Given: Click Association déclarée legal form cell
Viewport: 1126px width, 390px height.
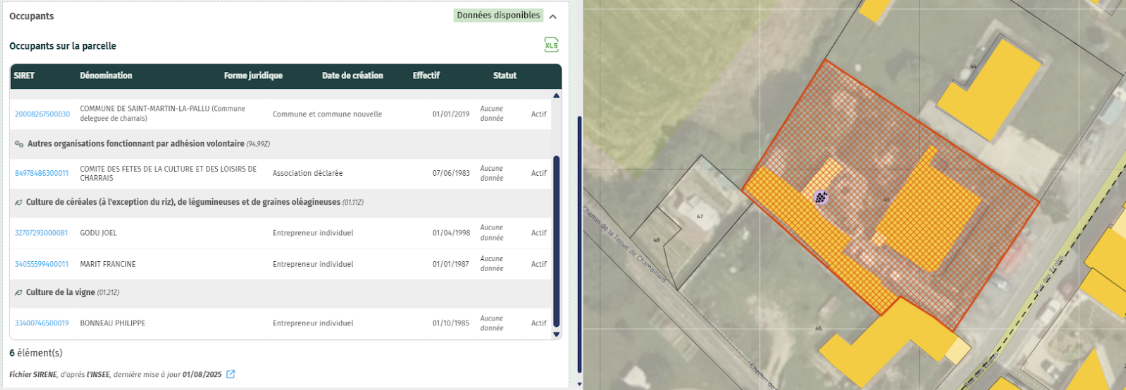Looking at the screenshot, I should (x=307, y=173).
